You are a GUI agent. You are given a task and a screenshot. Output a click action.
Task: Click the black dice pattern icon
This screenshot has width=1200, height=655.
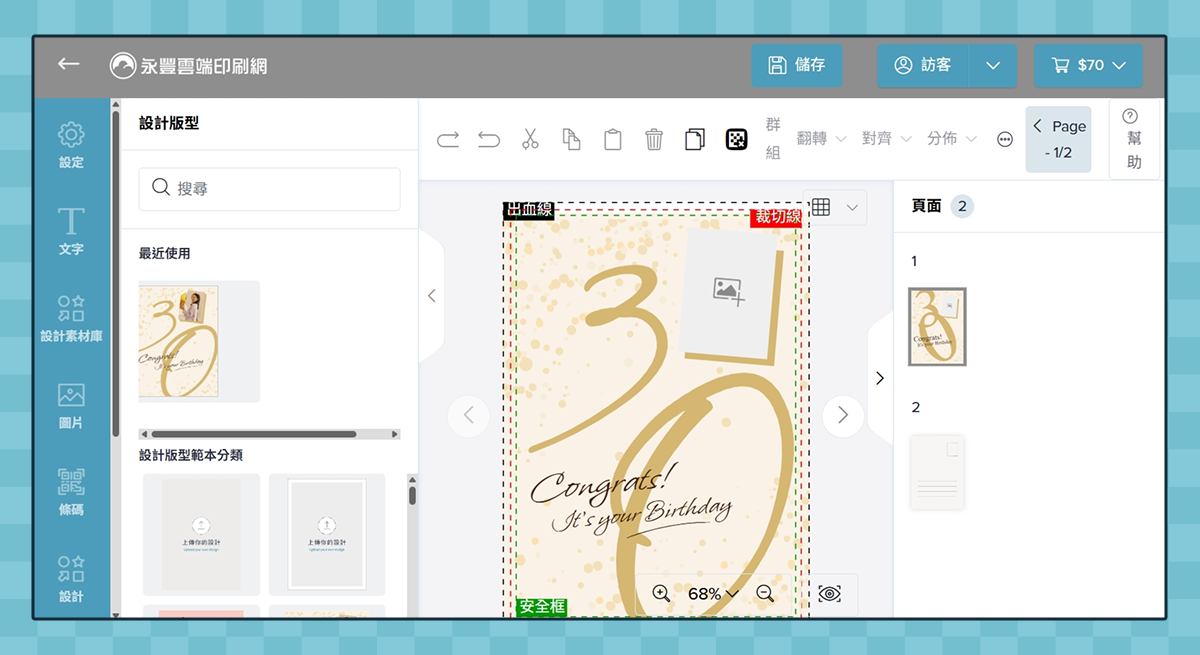point(736,140)
